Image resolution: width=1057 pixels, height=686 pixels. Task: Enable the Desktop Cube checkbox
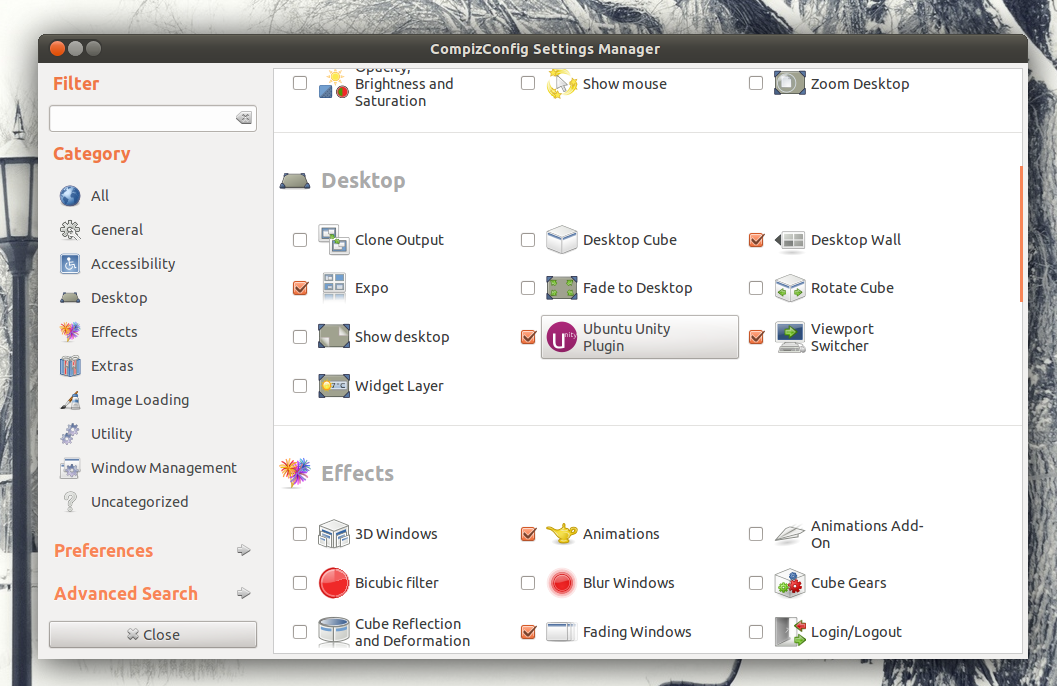pyautogui.click(x=528, y=240)
